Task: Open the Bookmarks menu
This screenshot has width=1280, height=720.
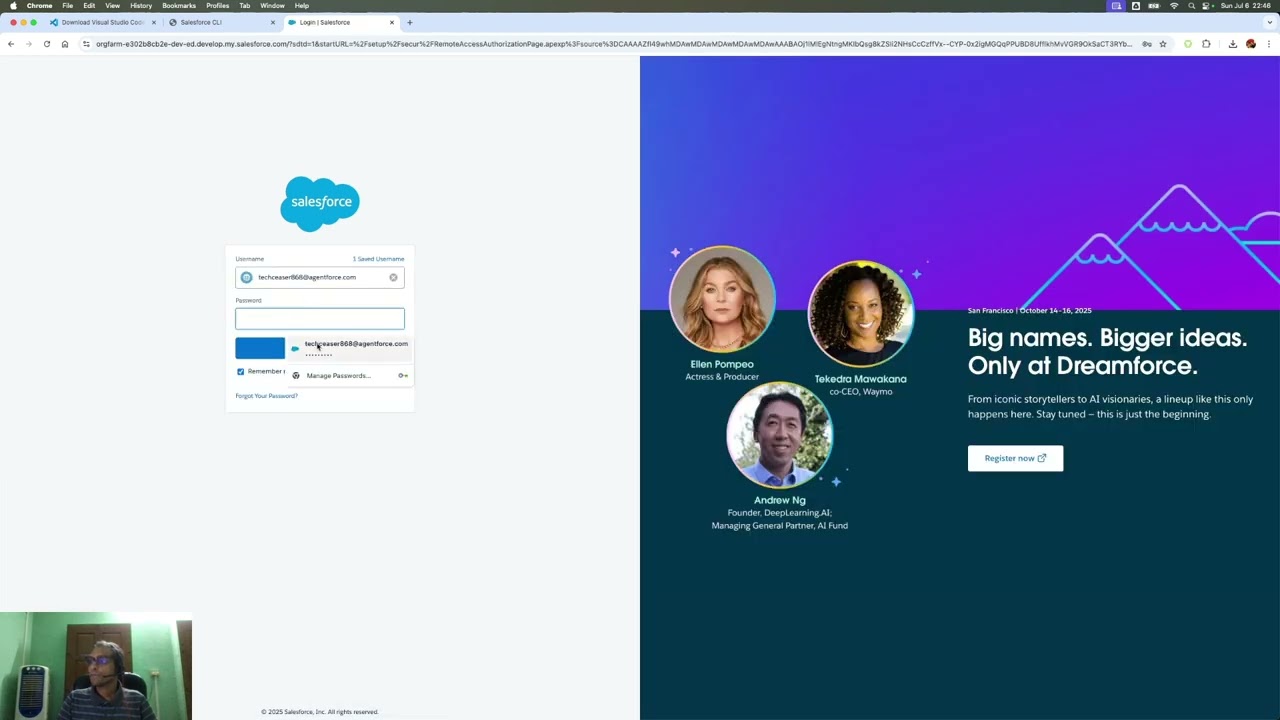Action: tap(179, 6)
